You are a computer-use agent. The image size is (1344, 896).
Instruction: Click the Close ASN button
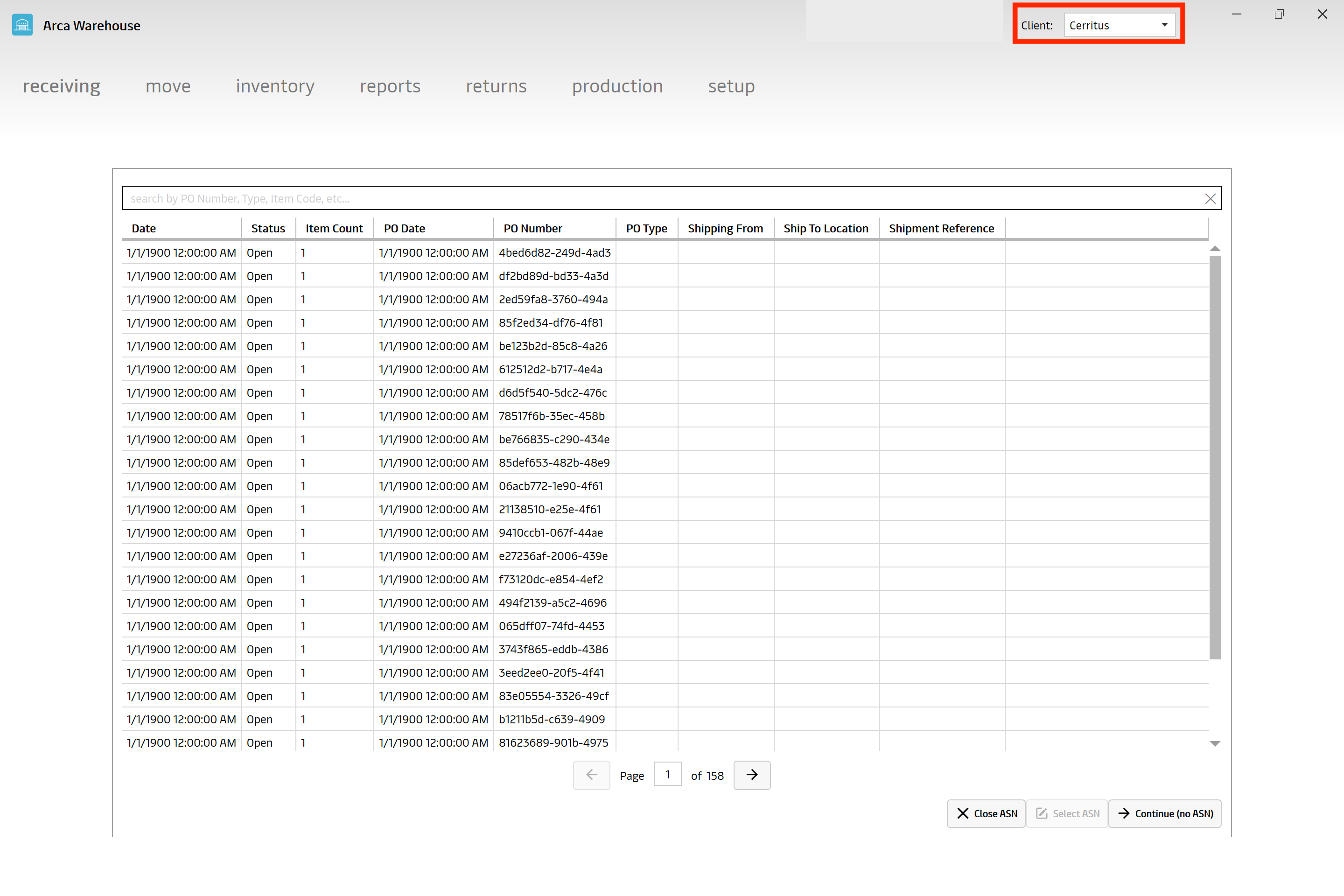986,813
